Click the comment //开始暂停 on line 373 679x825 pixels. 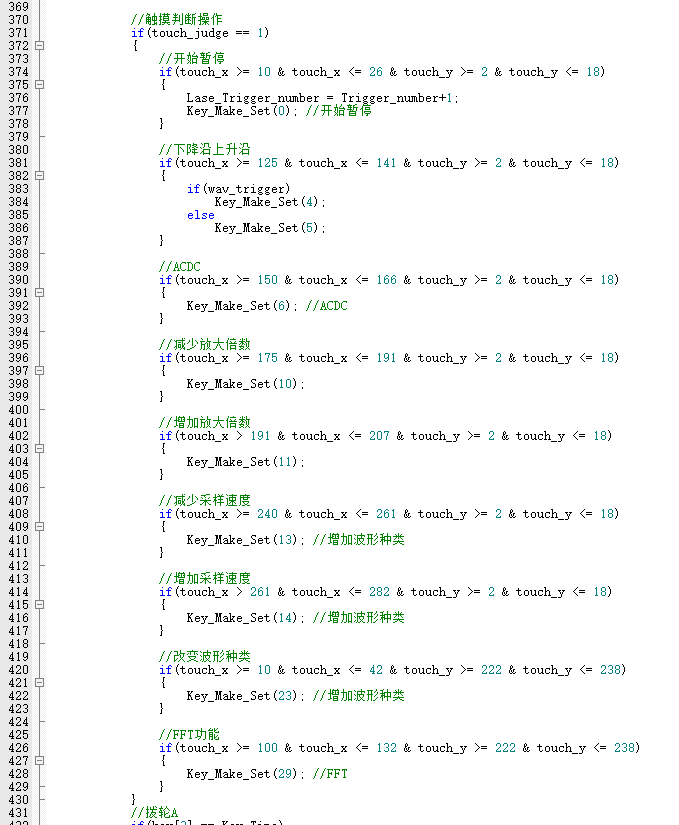[x=192, y=58]
